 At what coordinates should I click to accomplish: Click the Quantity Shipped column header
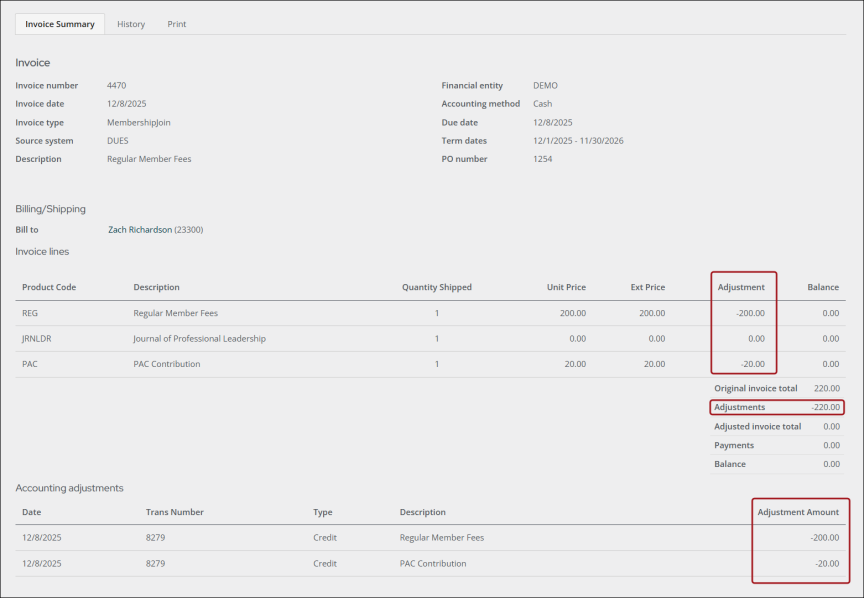436,287
